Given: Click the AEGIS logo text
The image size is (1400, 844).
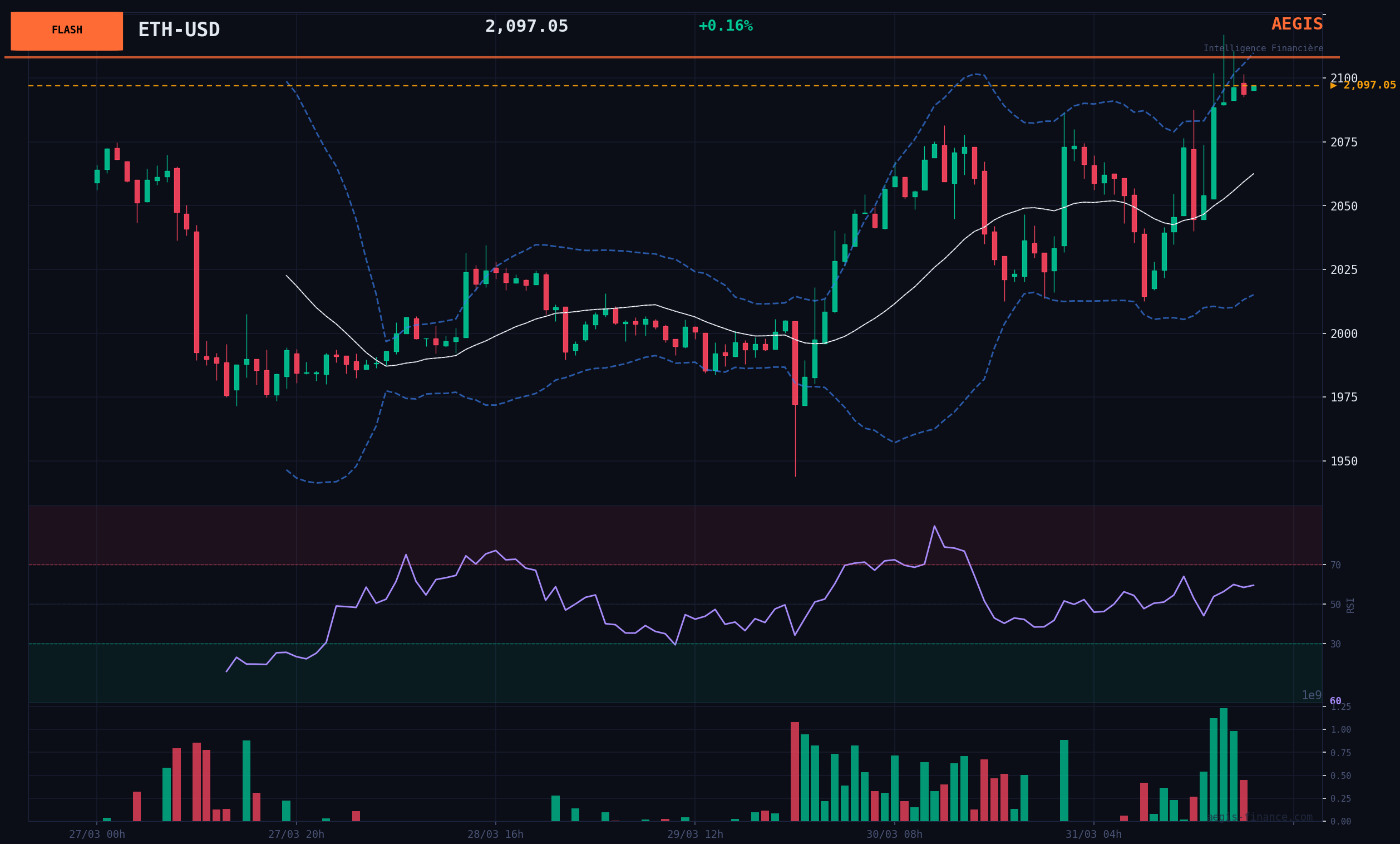Looking at the screenshot, I should (1297, 24).
